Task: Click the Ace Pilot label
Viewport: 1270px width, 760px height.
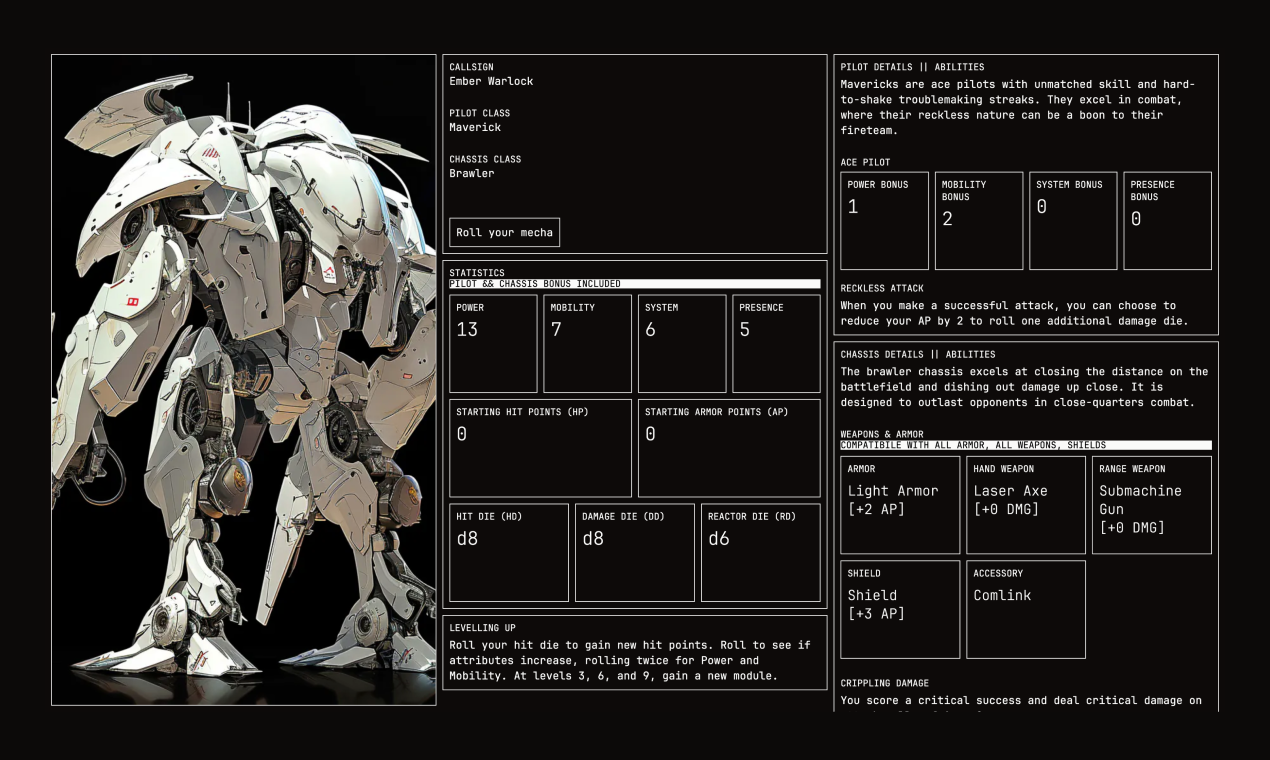Action: tap(865, 162)
